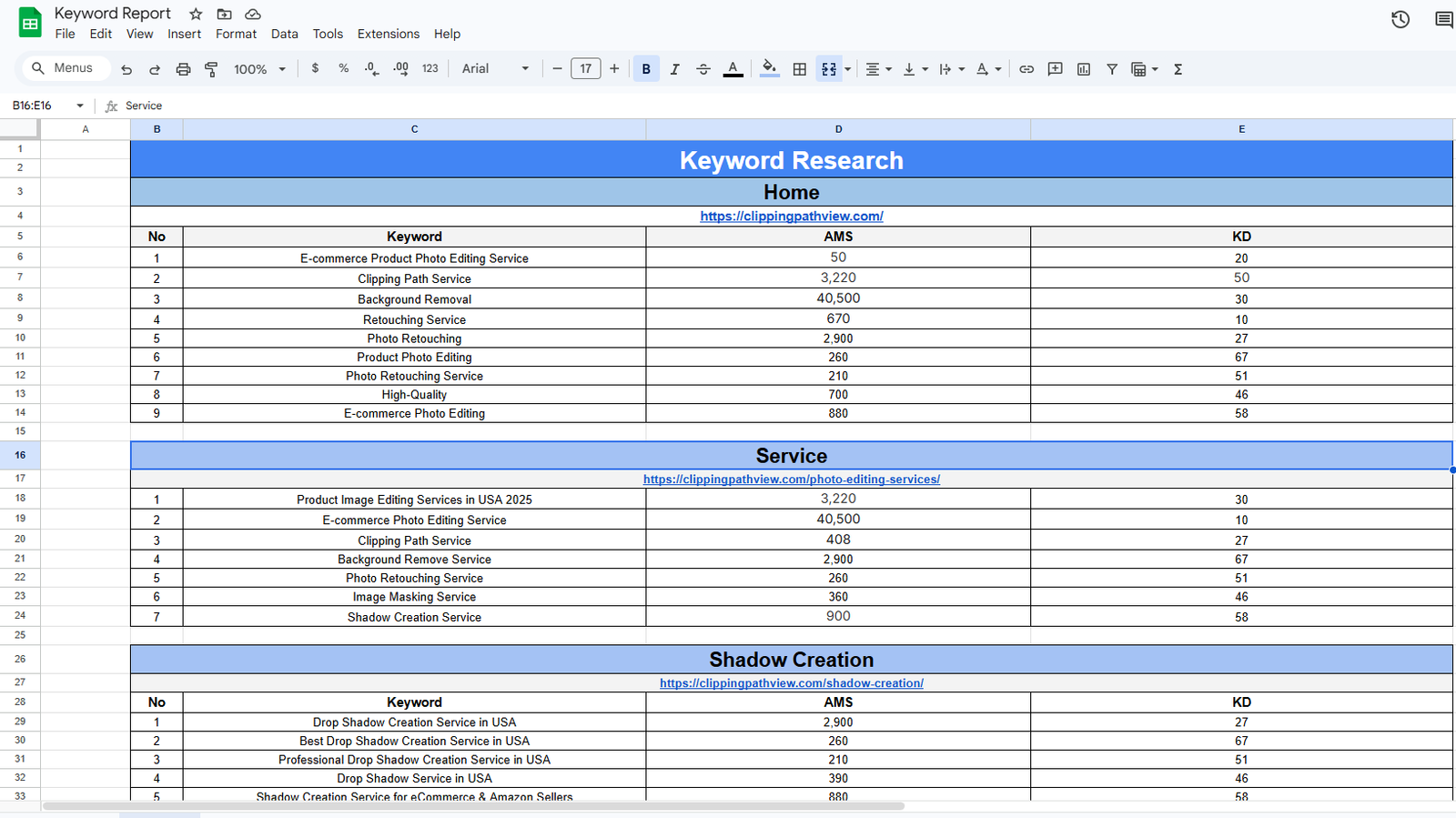Toggle italic formatting

coord(674,69)
